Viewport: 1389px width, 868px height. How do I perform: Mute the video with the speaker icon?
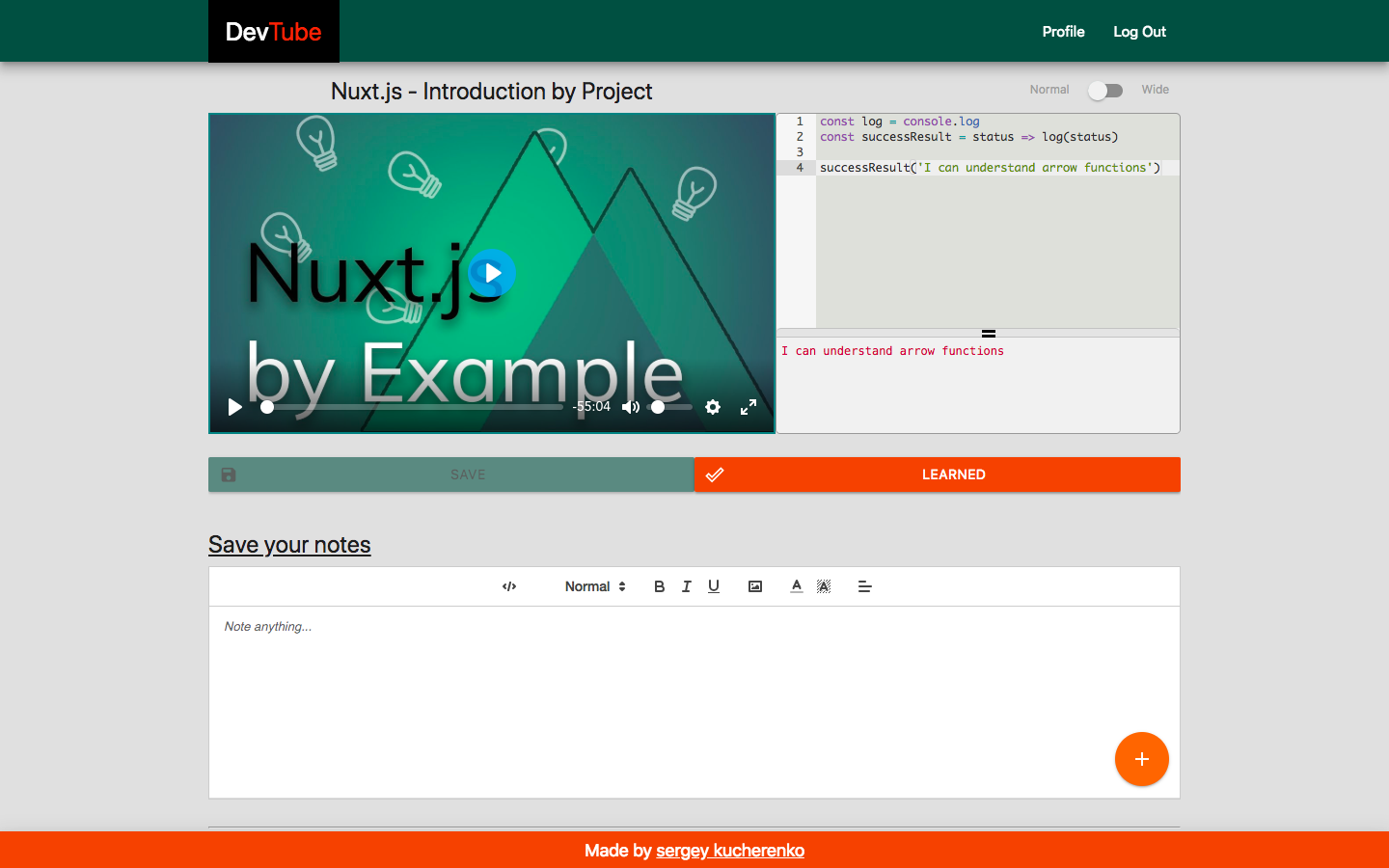click(631, 407)
